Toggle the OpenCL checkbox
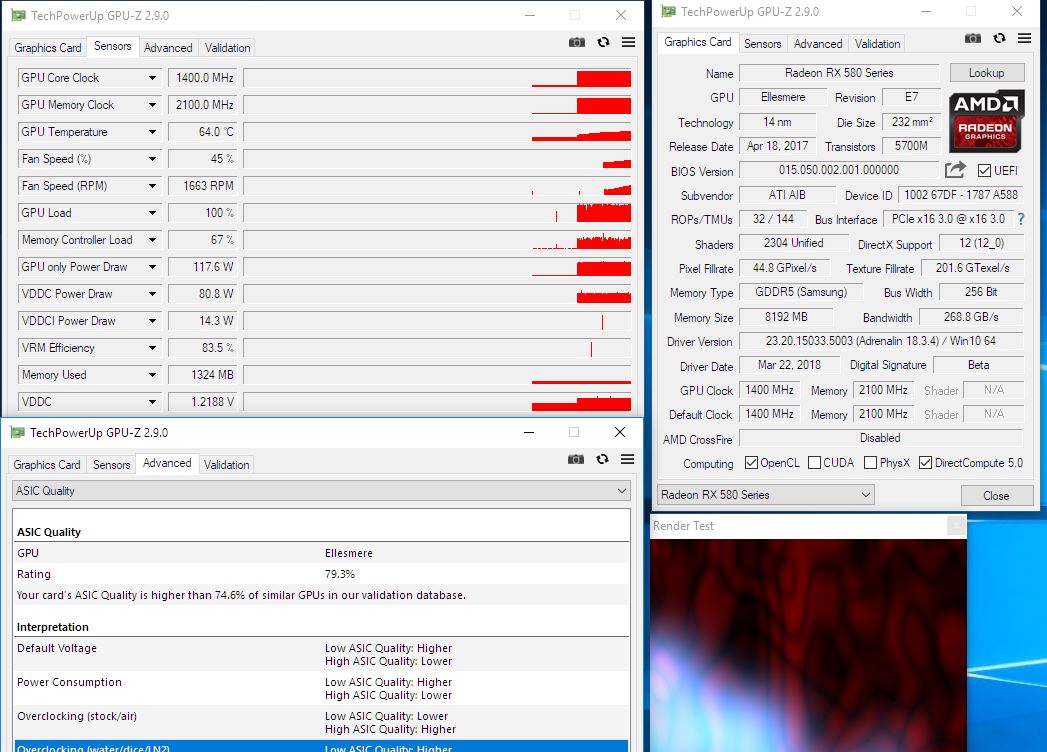 [751, 463]
